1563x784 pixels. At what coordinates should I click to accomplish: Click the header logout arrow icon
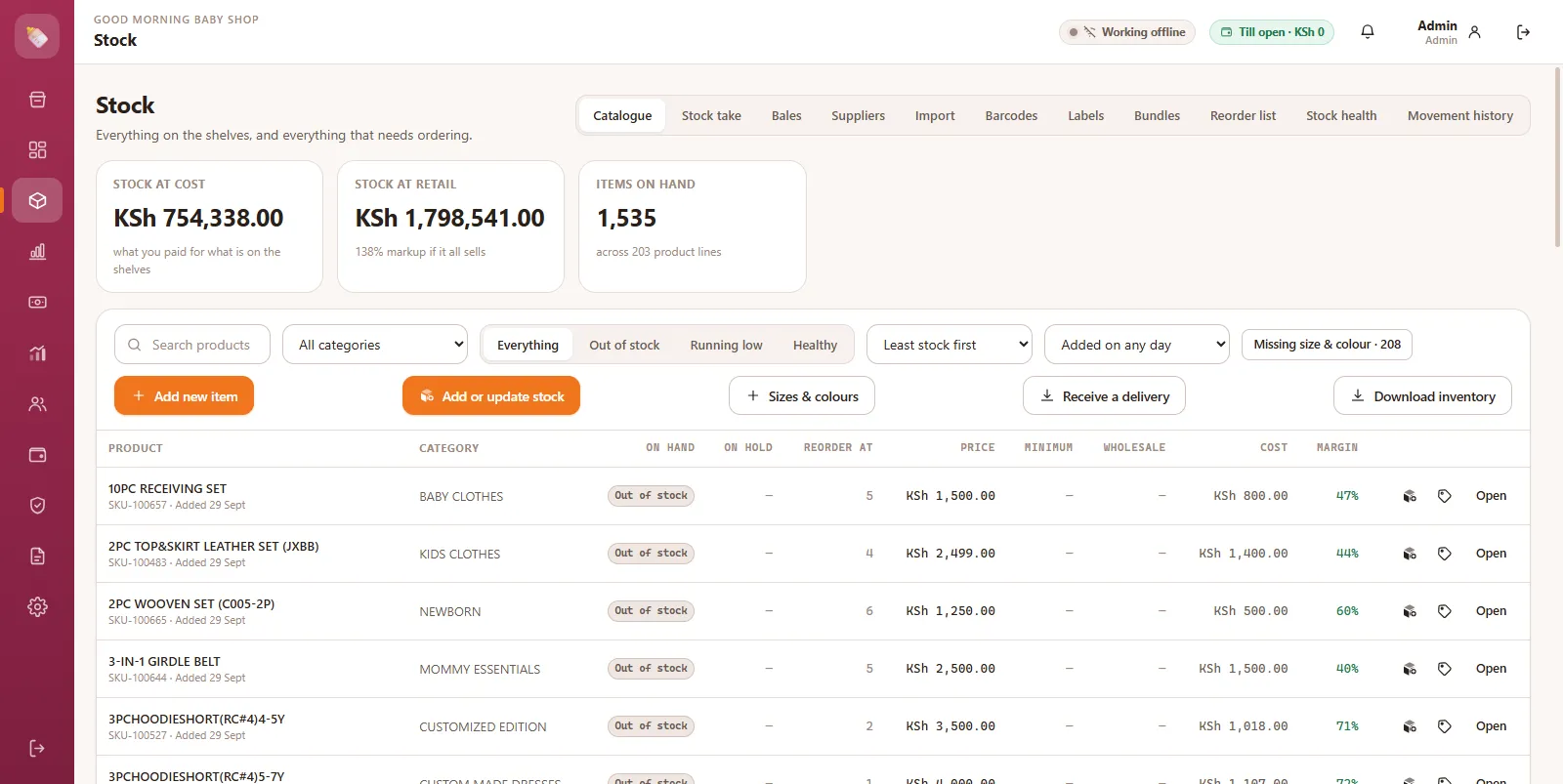pos(1523,32)
